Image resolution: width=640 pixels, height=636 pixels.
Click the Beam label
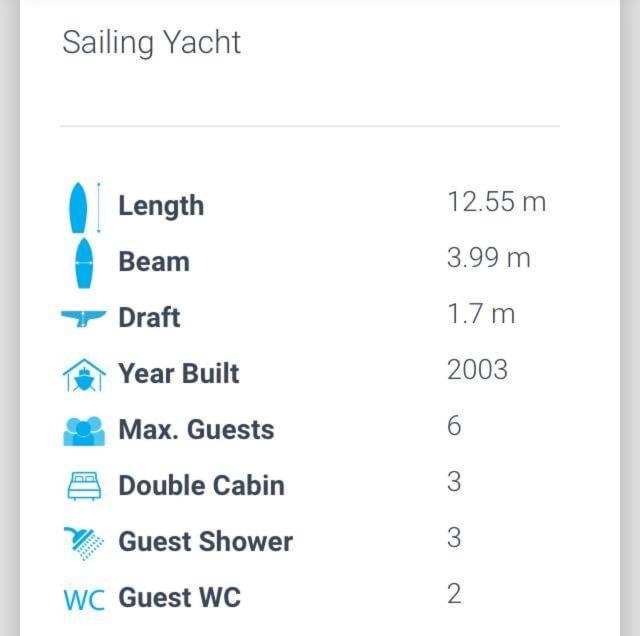[154, 262]
